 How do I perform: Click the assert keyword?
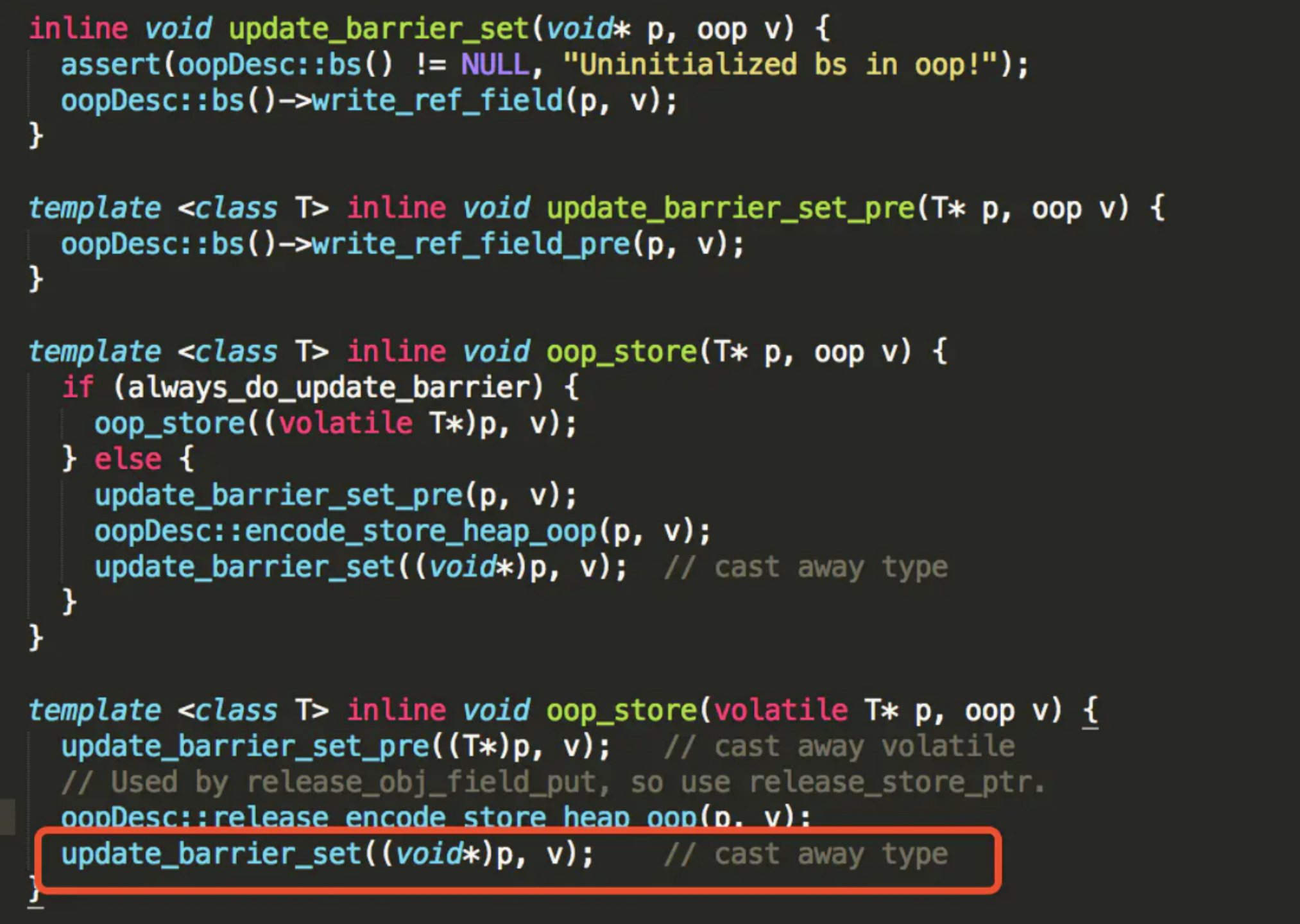(110, 65)
